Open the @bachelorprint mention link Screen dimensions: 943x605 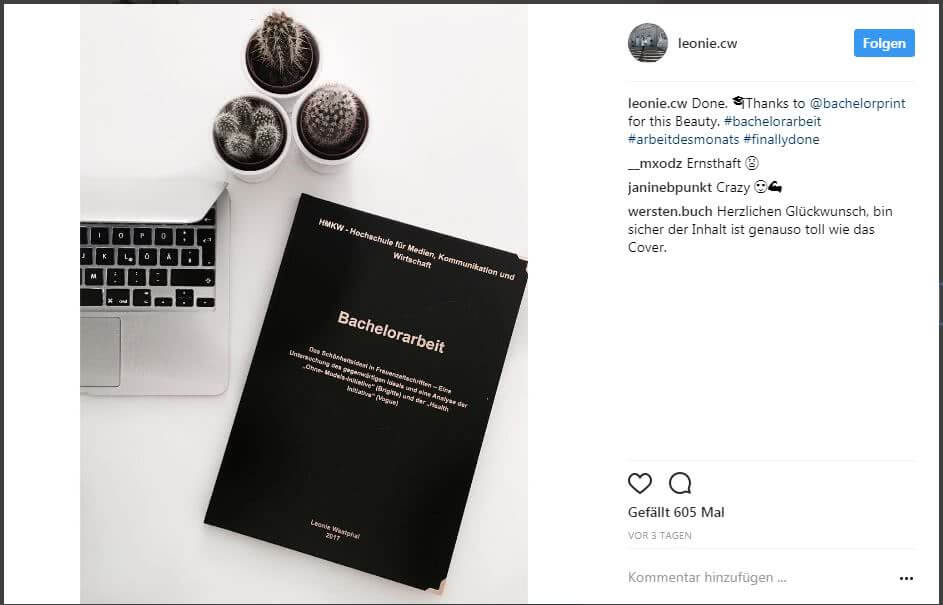(858, 103)
